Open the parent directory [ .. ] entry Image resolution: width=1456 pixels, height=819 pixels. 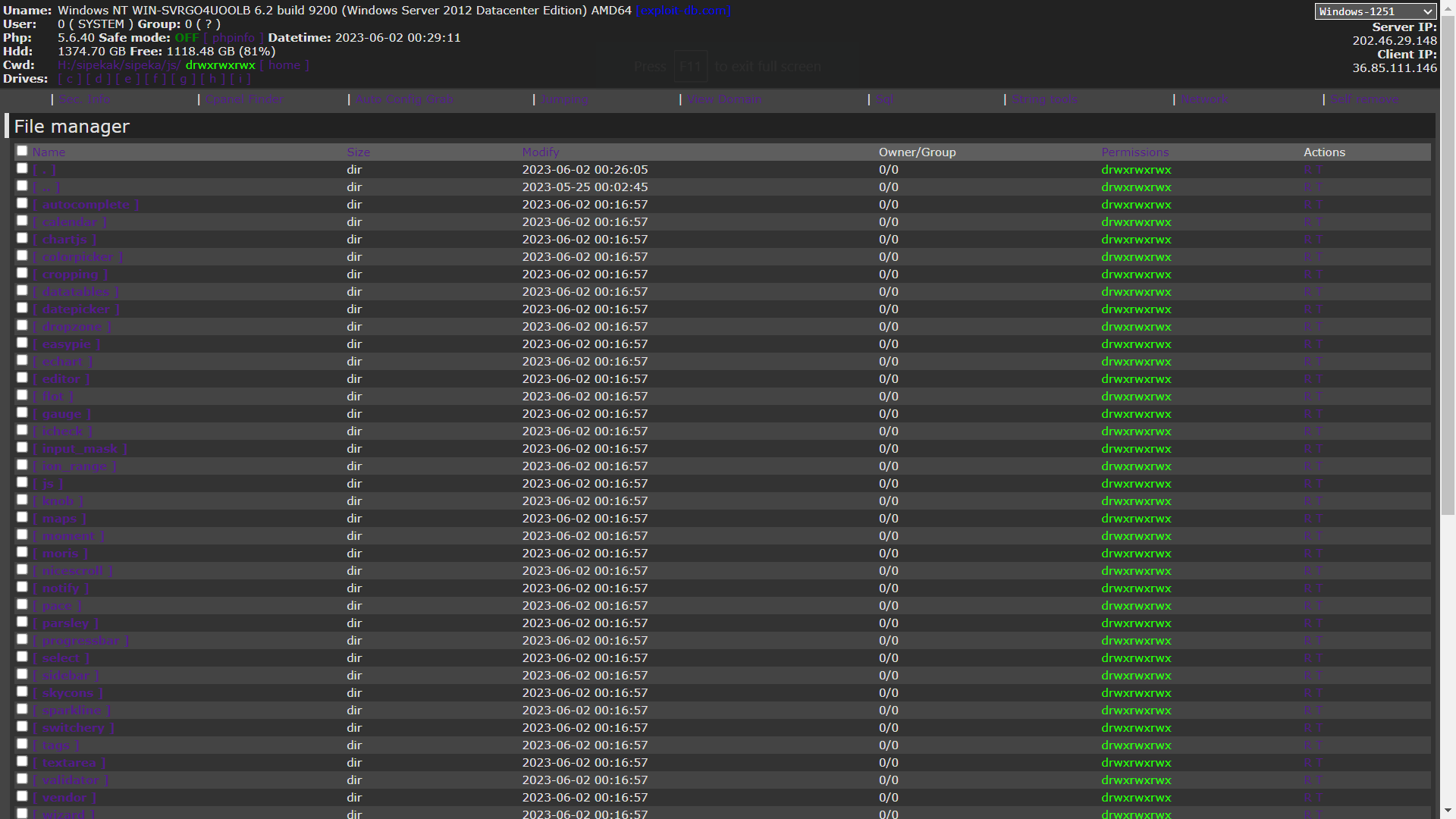[46, 187]
